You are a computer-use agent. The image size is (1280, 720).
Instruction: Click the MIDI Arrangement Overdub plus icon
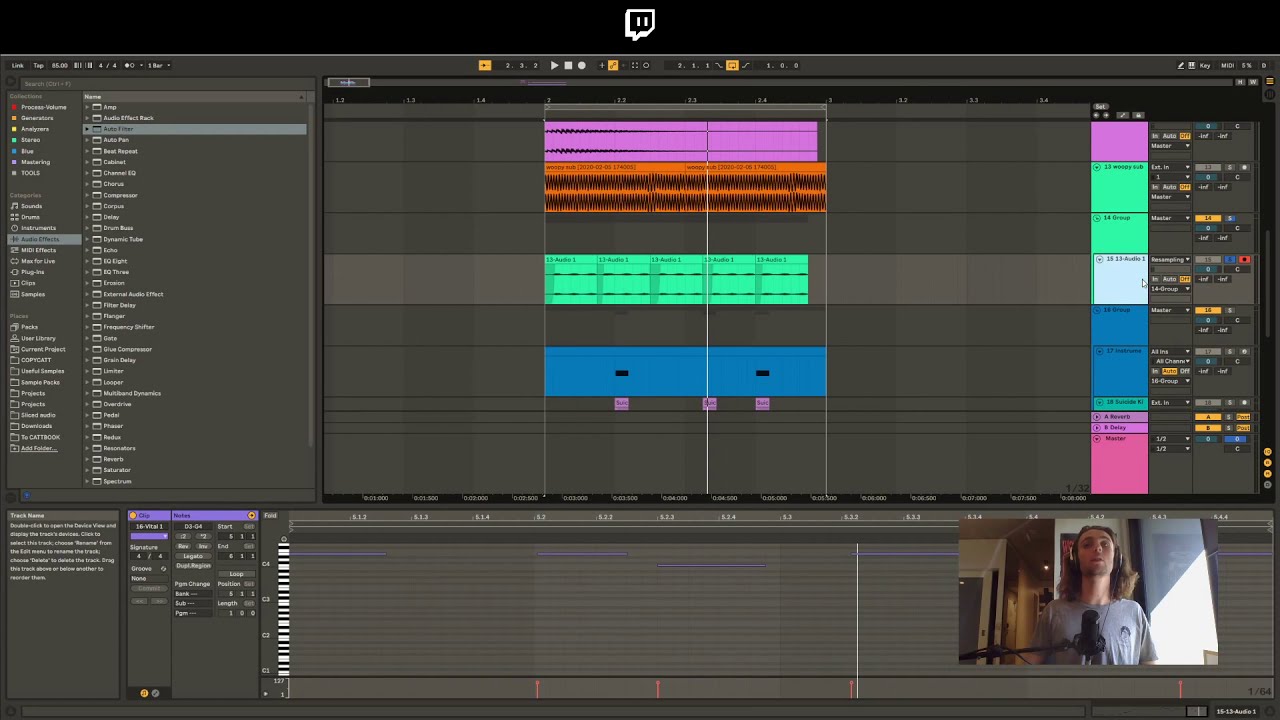pyautogui.click(x=602, y=65)
